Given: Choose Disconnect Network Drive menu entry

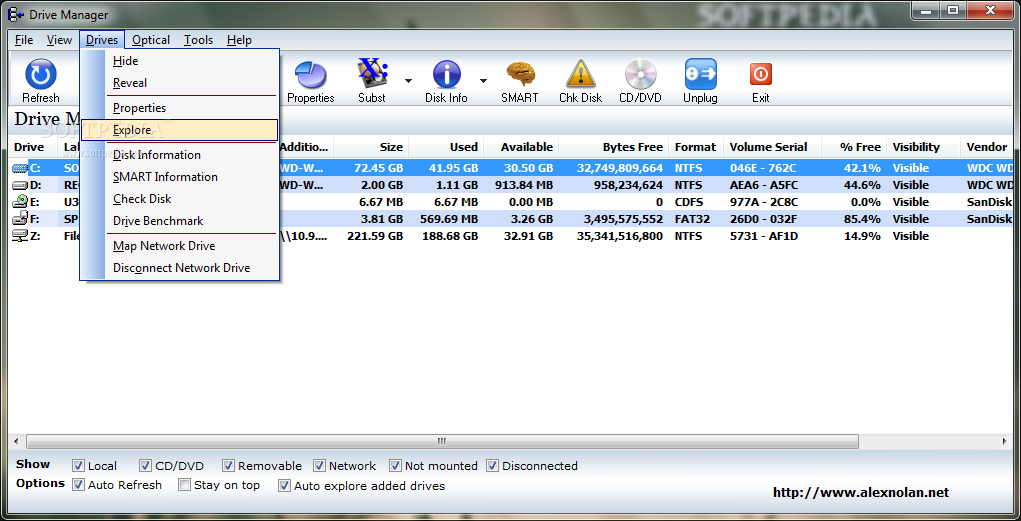Looking at the screenshot, I should coord(180,268).
